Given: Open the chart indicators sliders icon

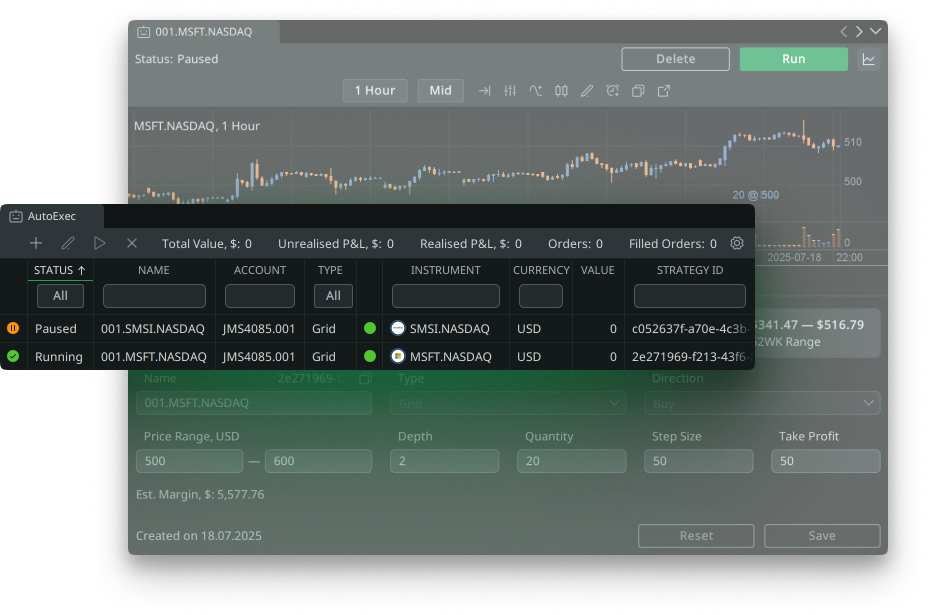Looking at the screenshot, I should [x=510, y=91].
